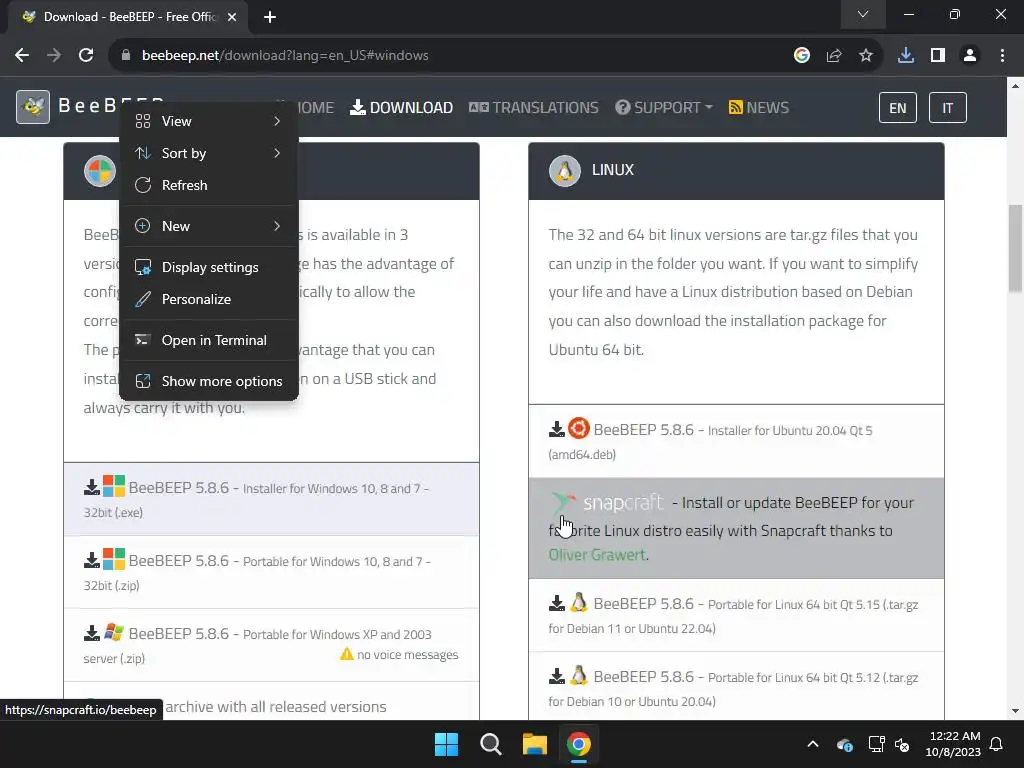Click the Chrome downloads icon in toolbar
Image resolution: width=1024 pixels, height=768 pixels.
click(905, 56)
